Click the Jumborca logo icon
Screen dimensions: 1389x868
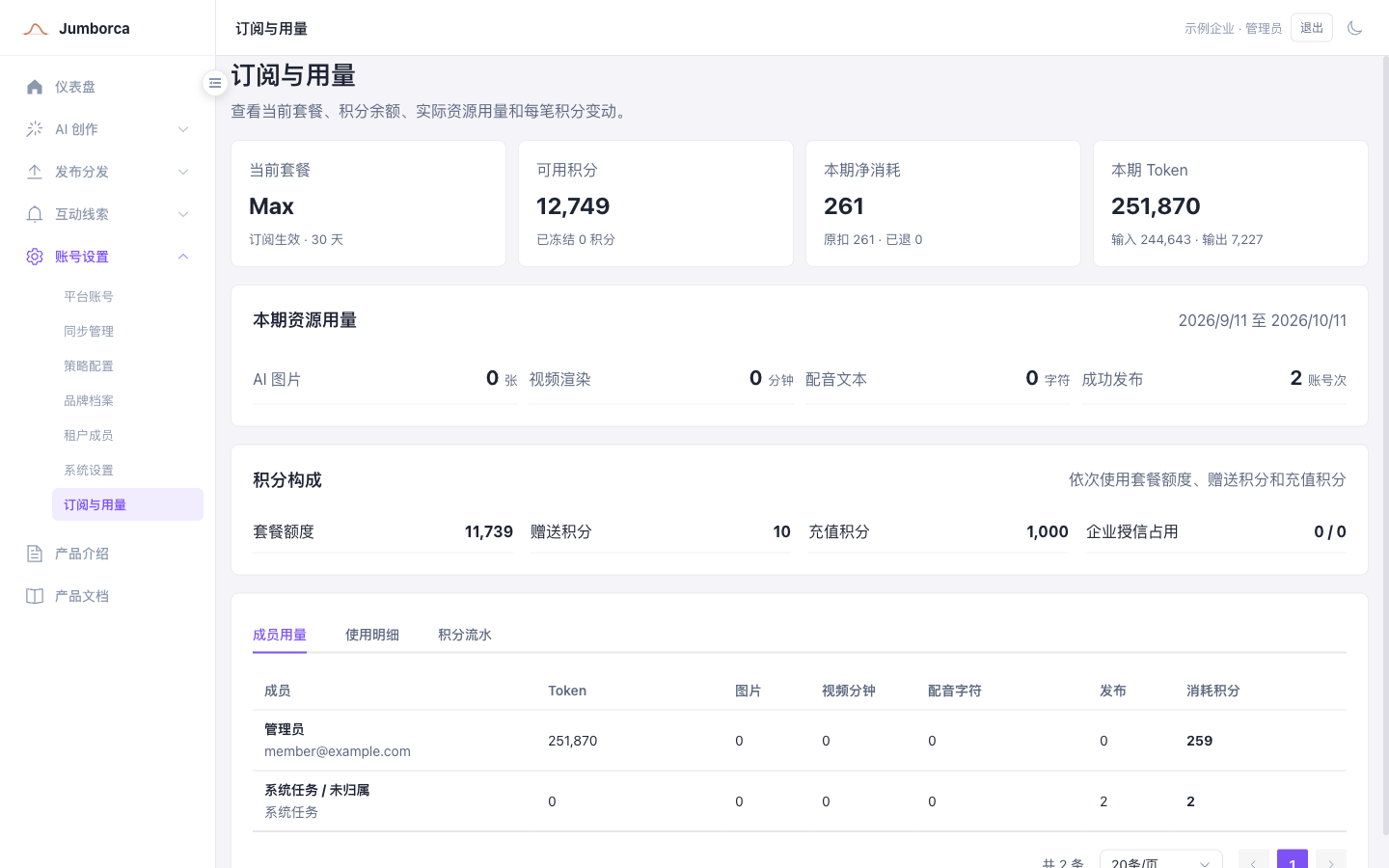36,29
